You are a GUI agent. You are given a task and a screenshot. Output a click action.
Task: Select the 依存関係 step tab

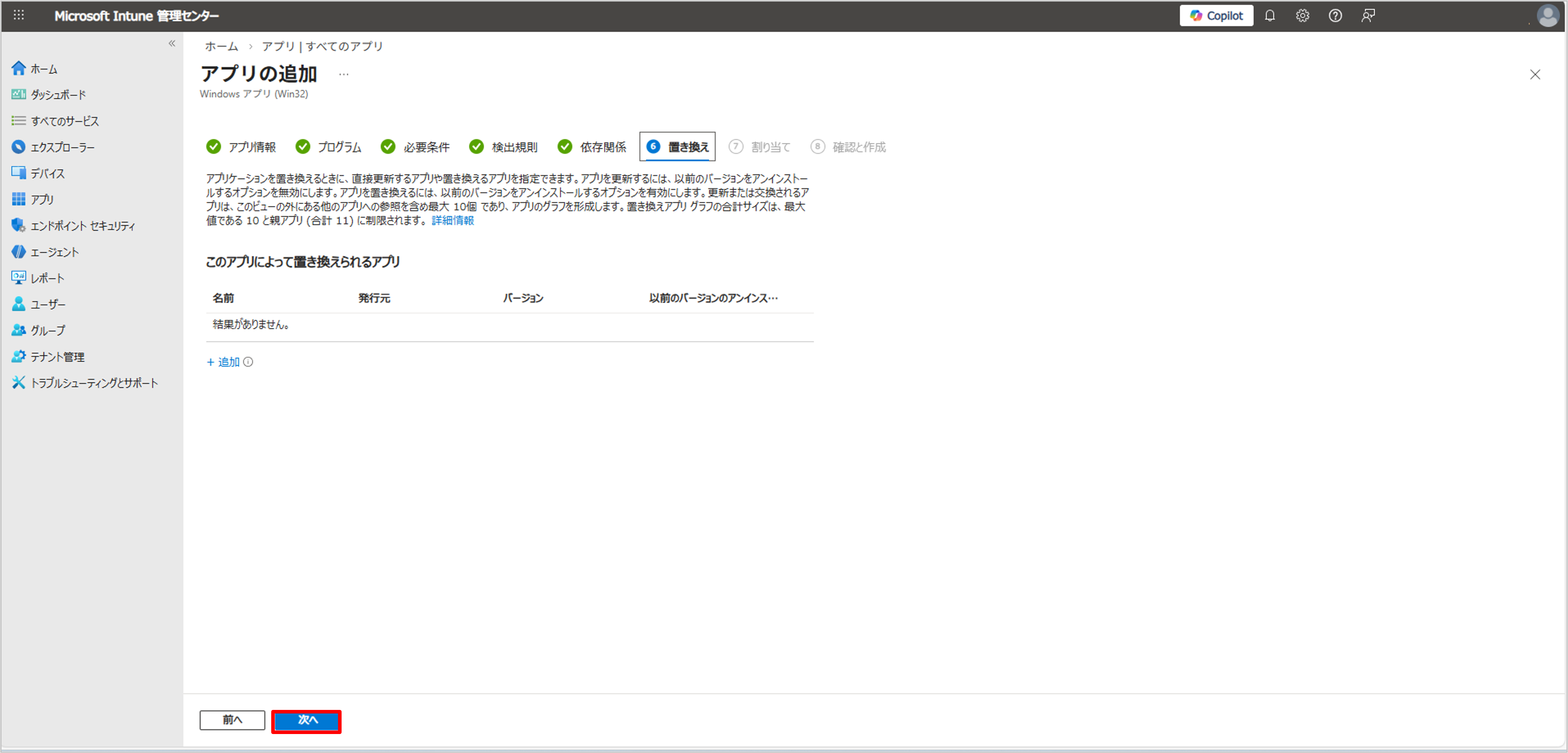click(591, 147)
